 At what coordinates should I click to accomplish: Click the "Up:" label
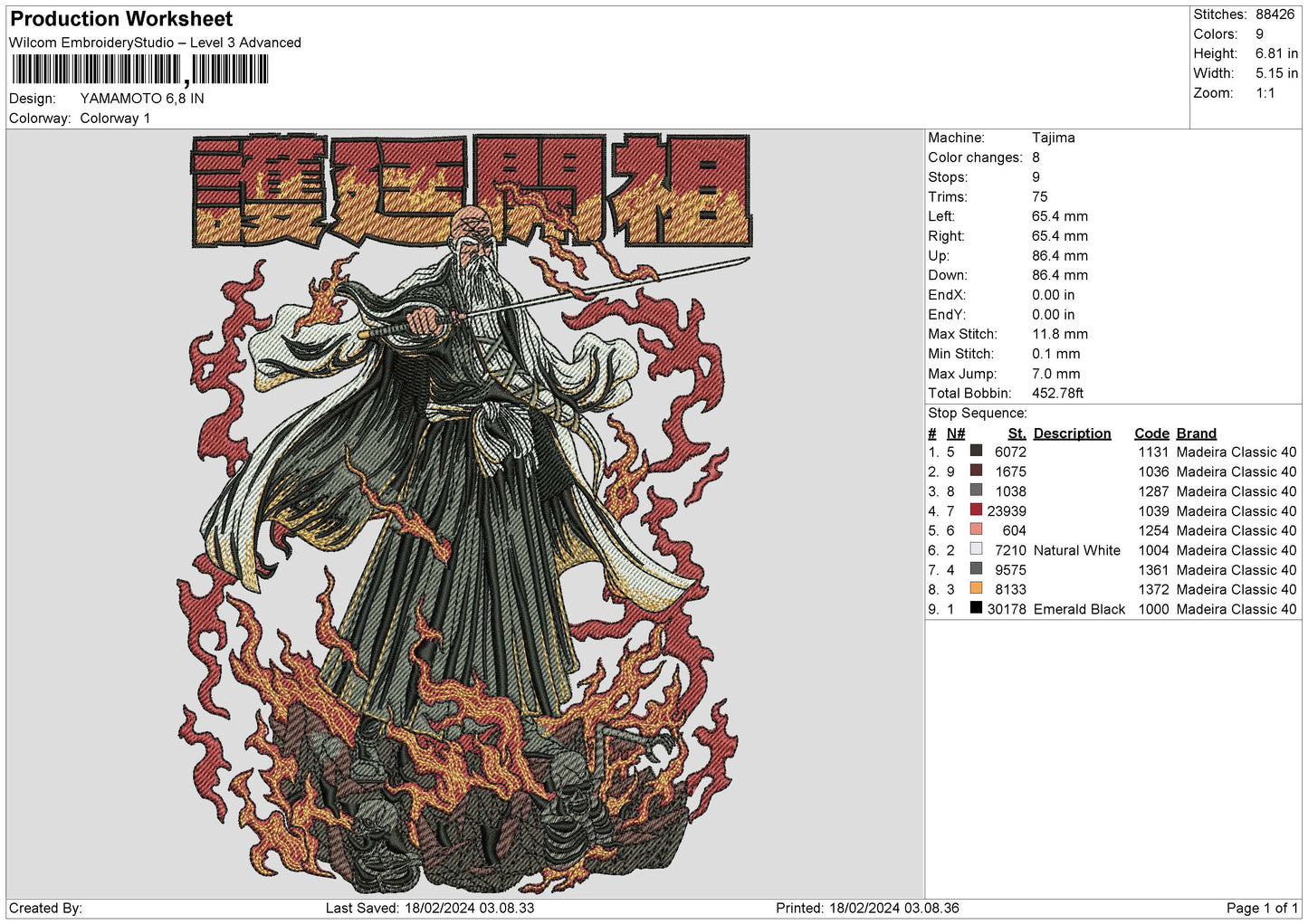[x=939, y=256]
